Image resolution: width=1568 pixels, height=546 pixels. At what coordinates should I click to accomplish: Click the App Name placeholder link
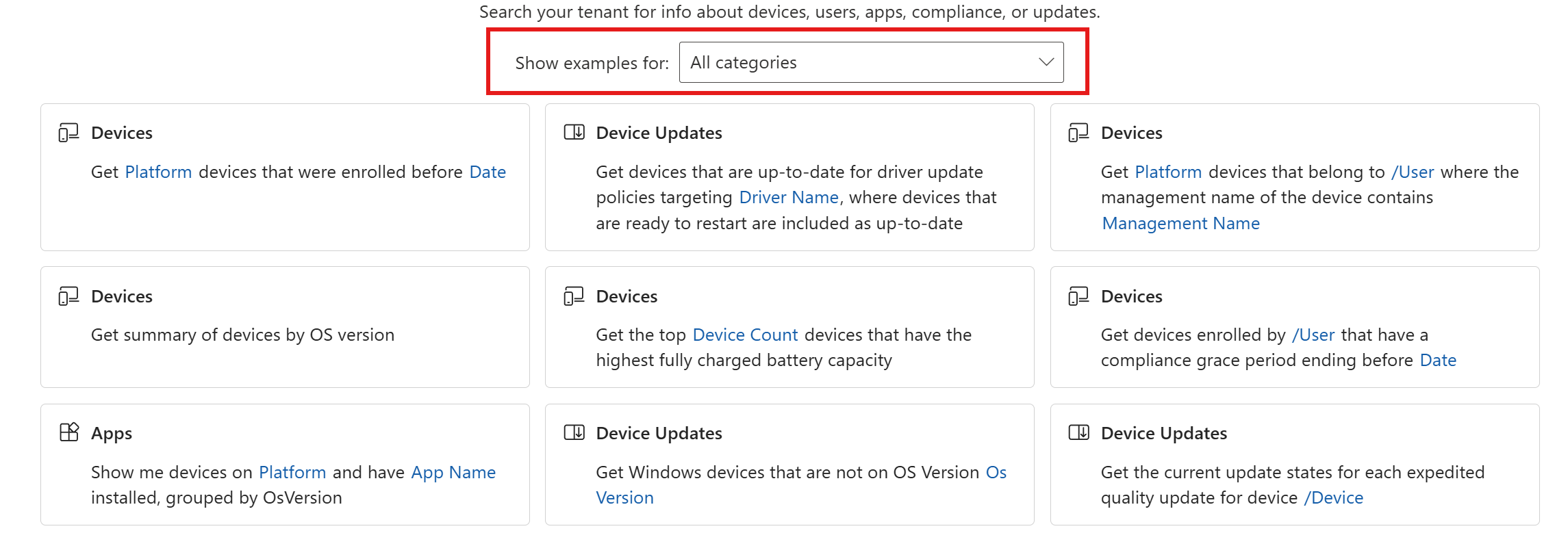(x=453, y=473)
